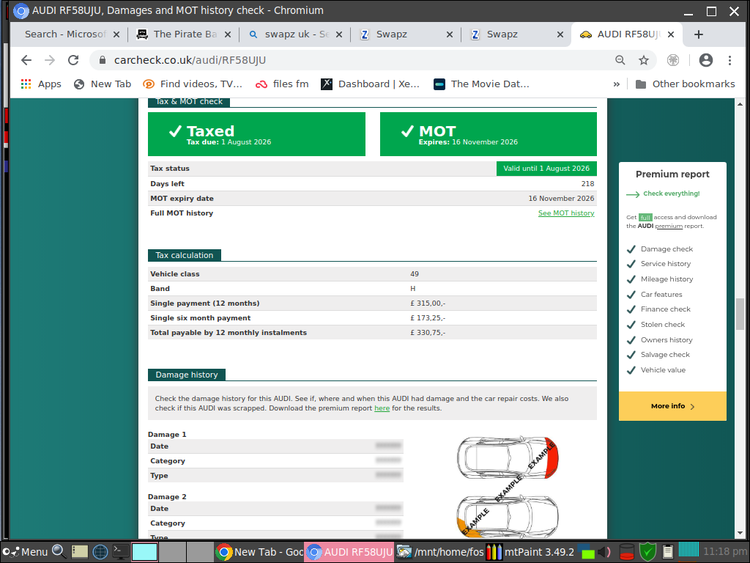This screenshot has height=563, width=750.
Task: Click the 'here' premium report link
Action: (x=382, y=408)
